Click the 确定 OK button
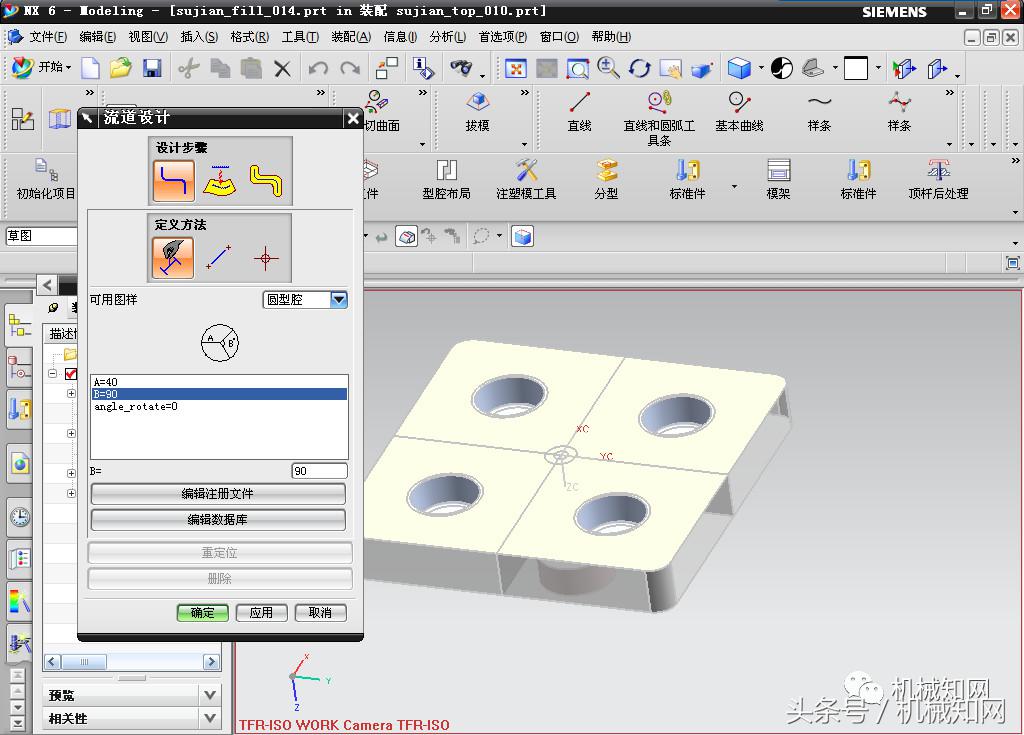The width and height of the screenshot is (1024, 735). (203, 612)
